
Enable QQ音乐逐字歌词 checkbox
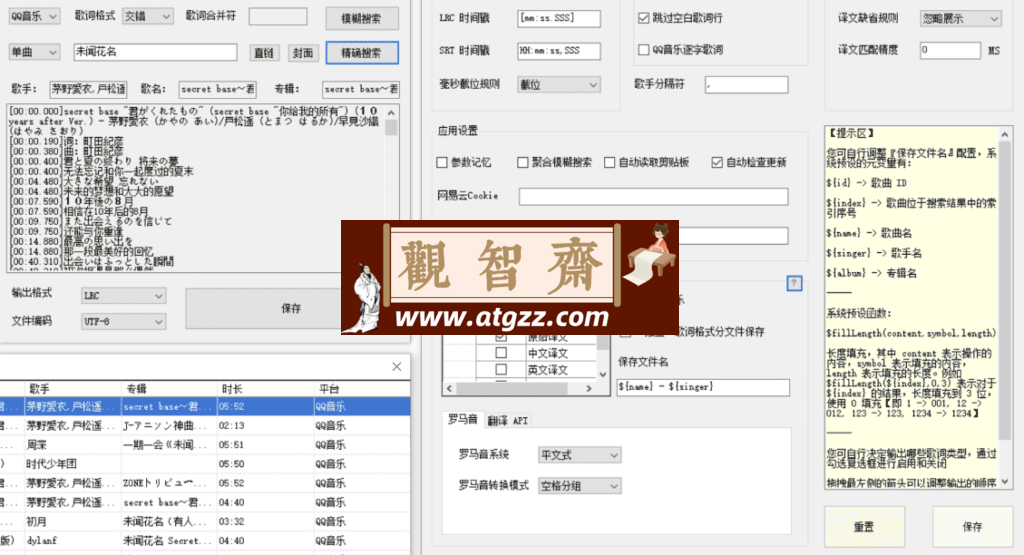click(x=643, y=50)
